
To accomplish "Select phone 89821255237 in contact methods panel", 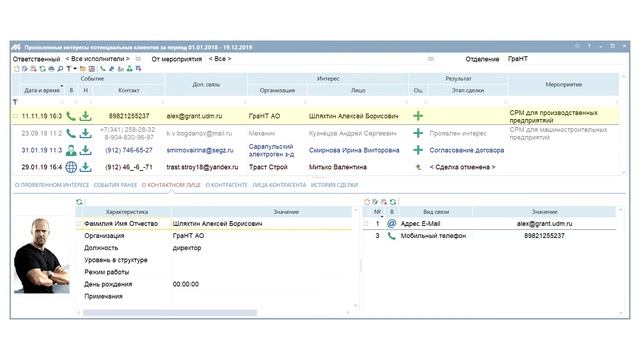I will 544,236.
